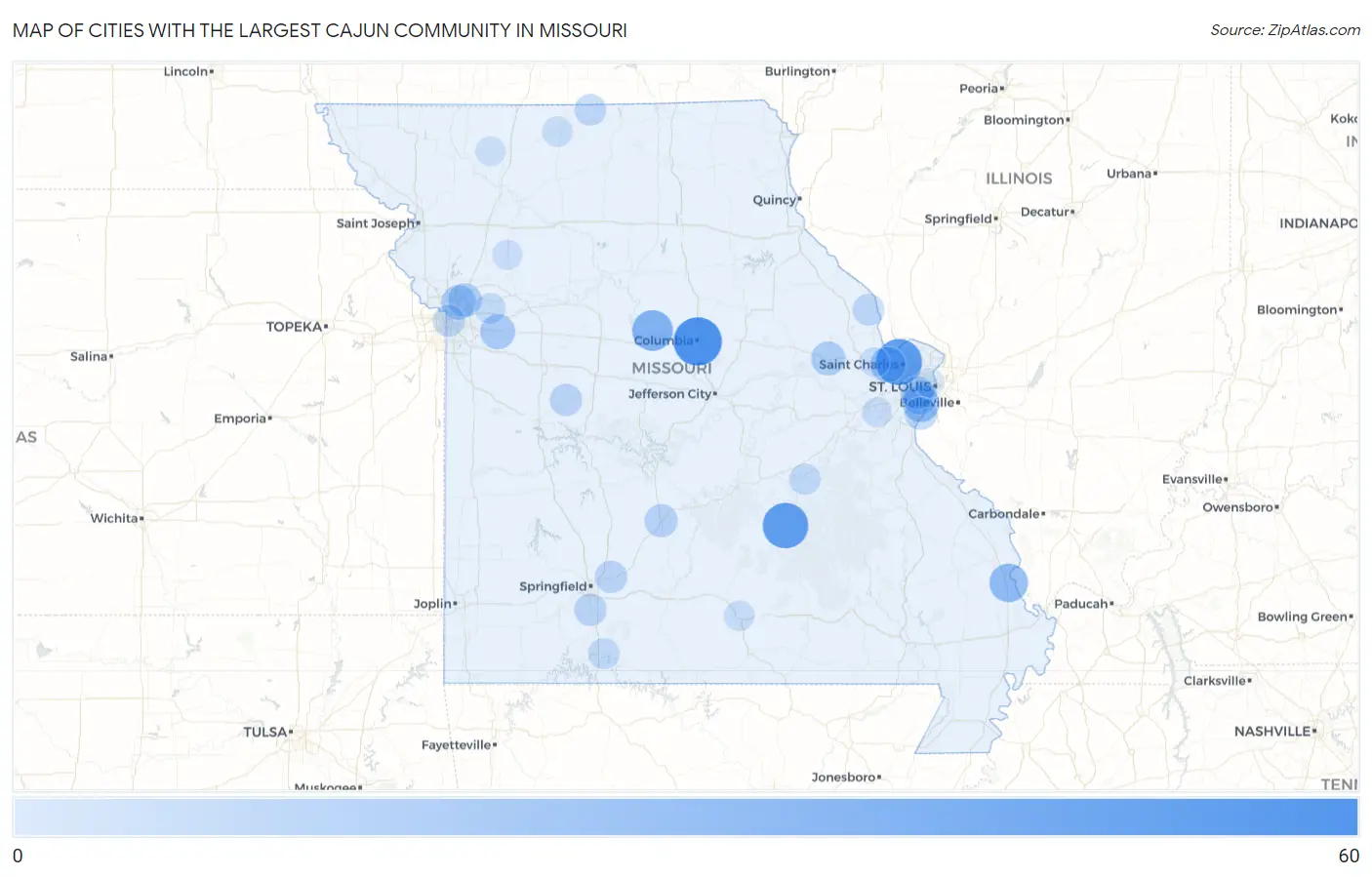
Task: Click the Clarksville city label
Action: [1216, 681]
